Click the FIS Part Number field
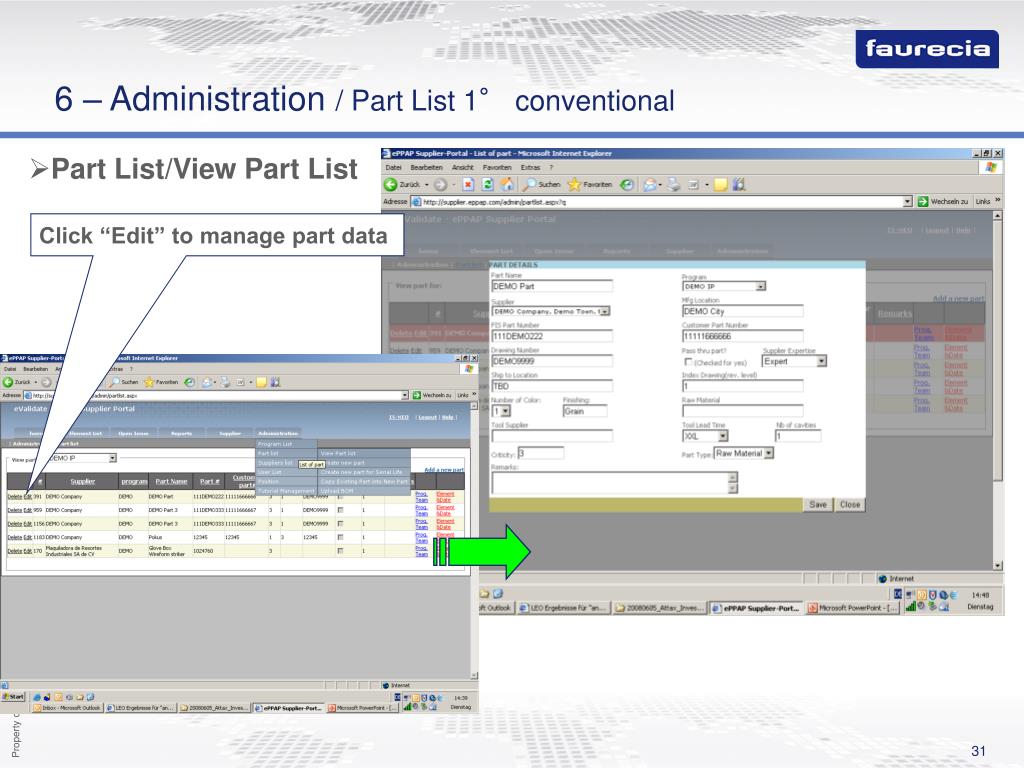 (x=552, y=336)
